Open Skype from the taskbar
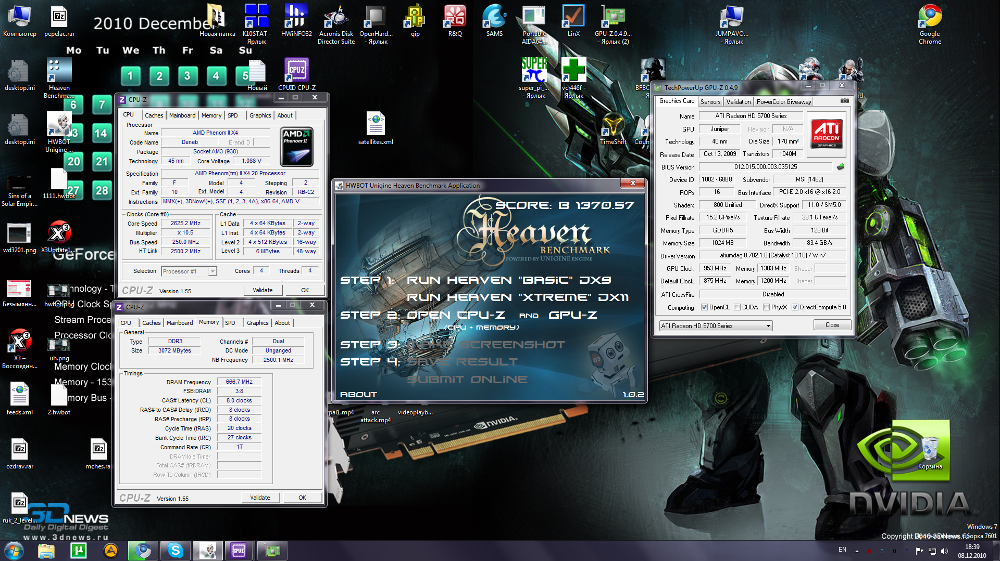The width and height of the screenshot is (1000, 561). pos(175,550)
